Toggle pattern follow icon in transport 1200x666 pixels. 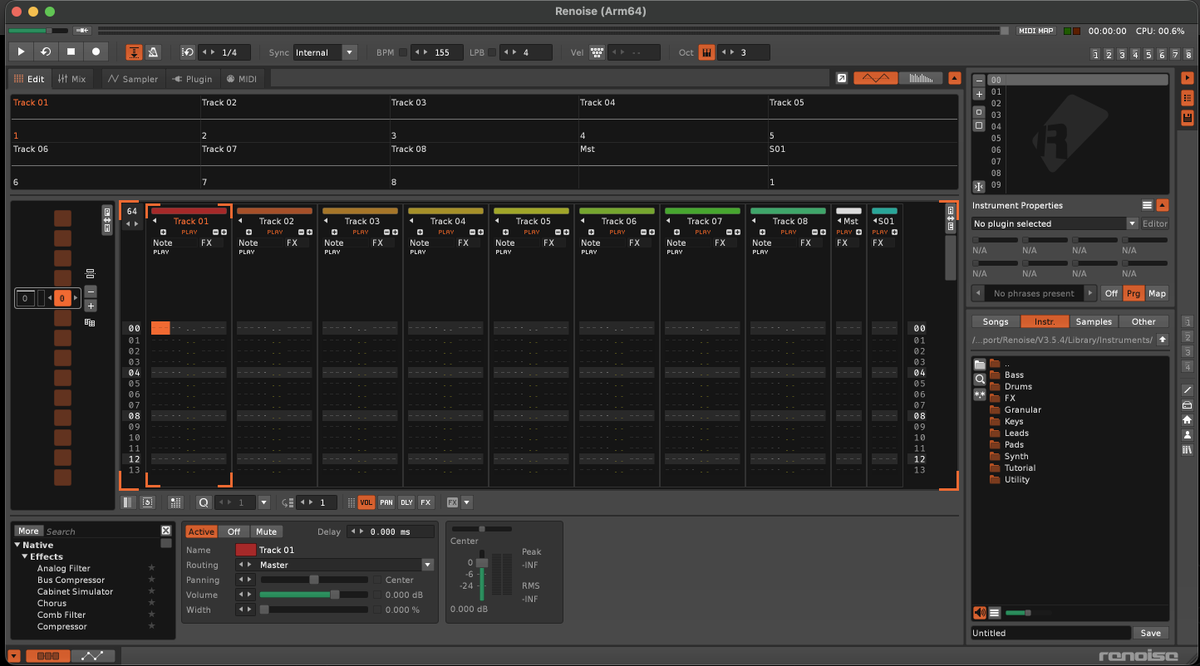pos(134,52)
